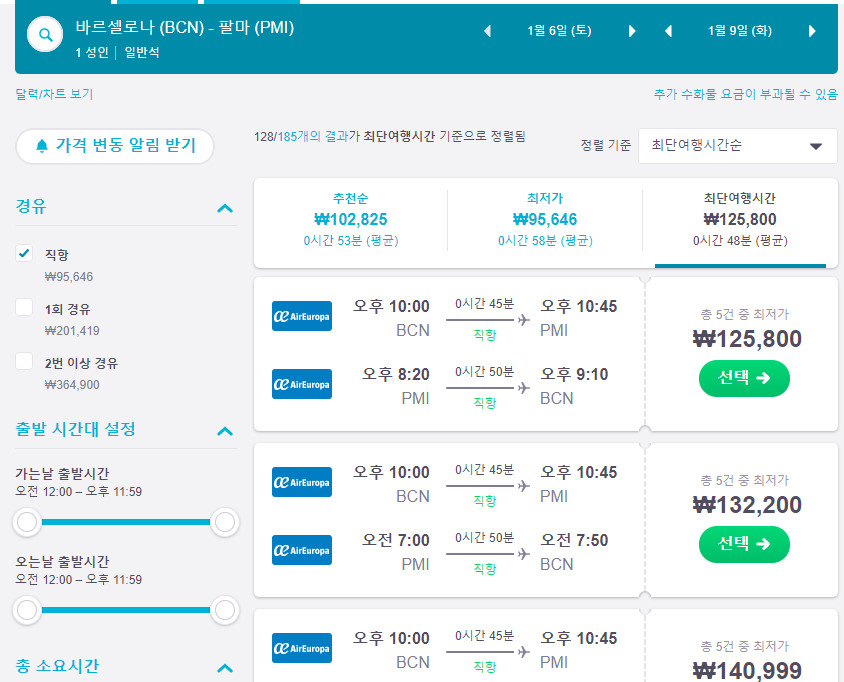844x682 pixels.
Task: Click the 1 성인 passenger text
Action: [92, 53]
